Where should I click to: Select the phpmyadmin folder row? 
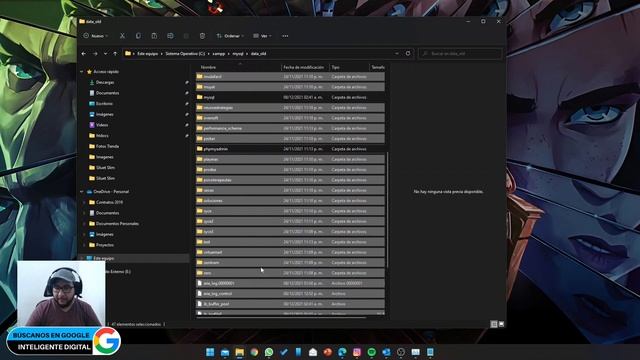(x=290, y=149)
